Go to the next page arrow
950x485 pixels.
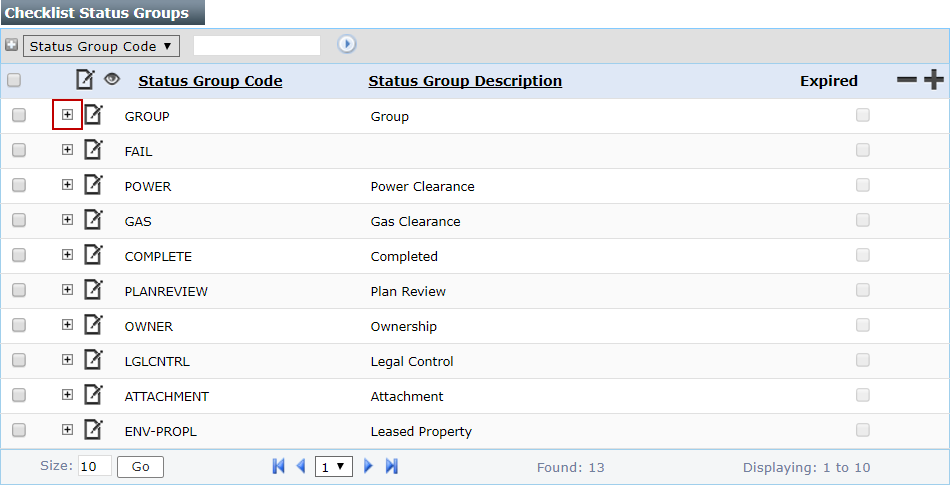click(x=368, y=466)
